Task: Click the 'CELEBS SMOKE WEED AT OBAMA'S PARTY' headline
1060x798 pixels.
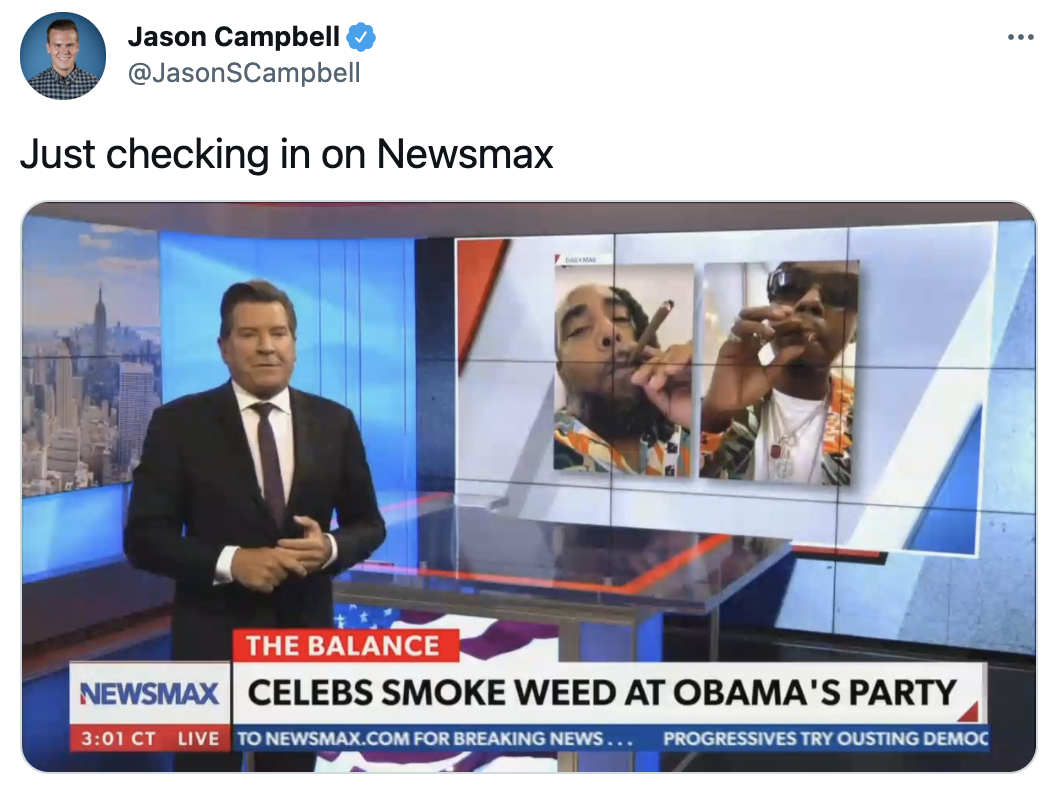Action: pos(602,693)
